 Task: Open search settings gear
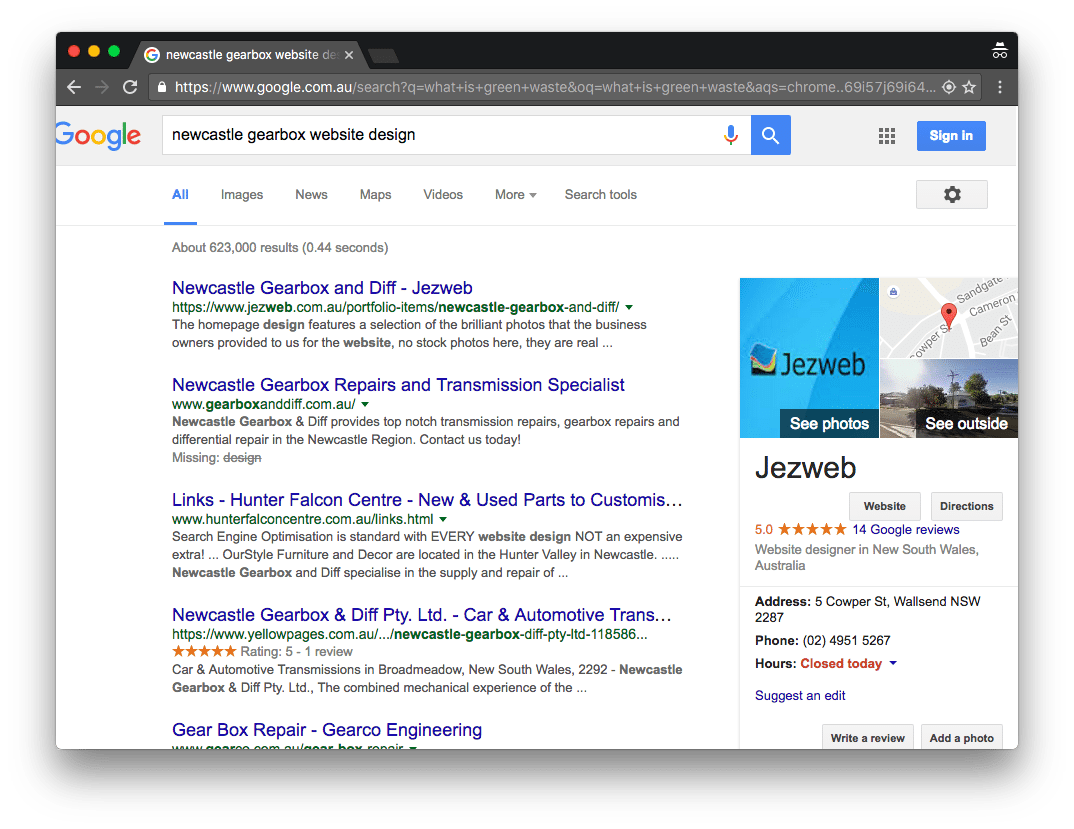(x=951, y=195)
